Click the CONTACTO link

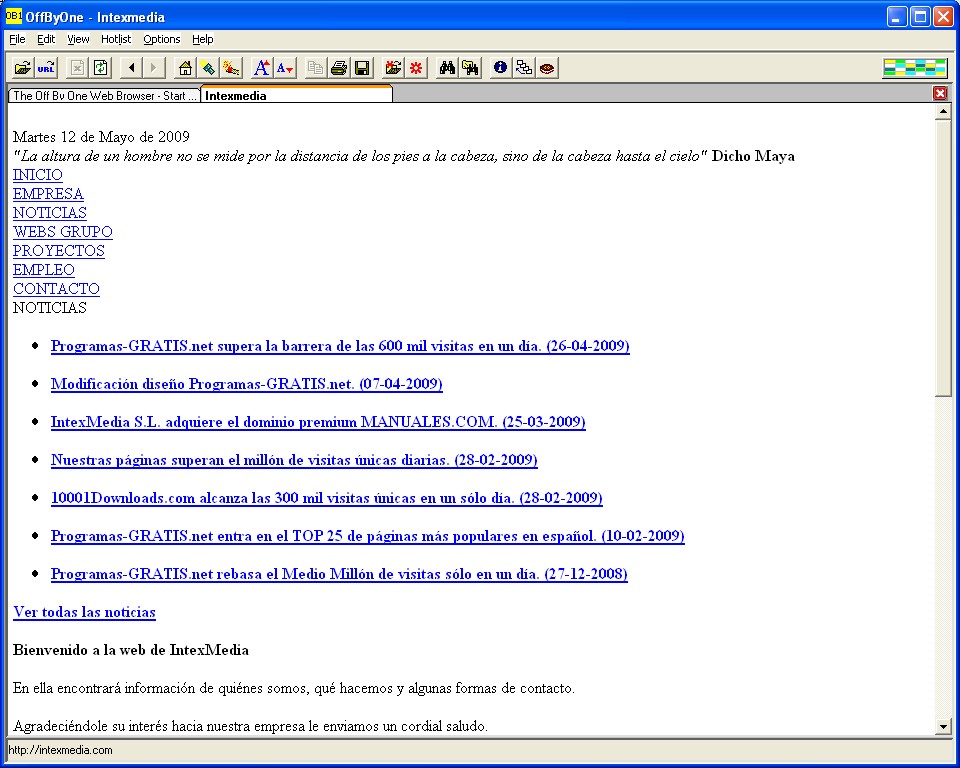[56, 288]
